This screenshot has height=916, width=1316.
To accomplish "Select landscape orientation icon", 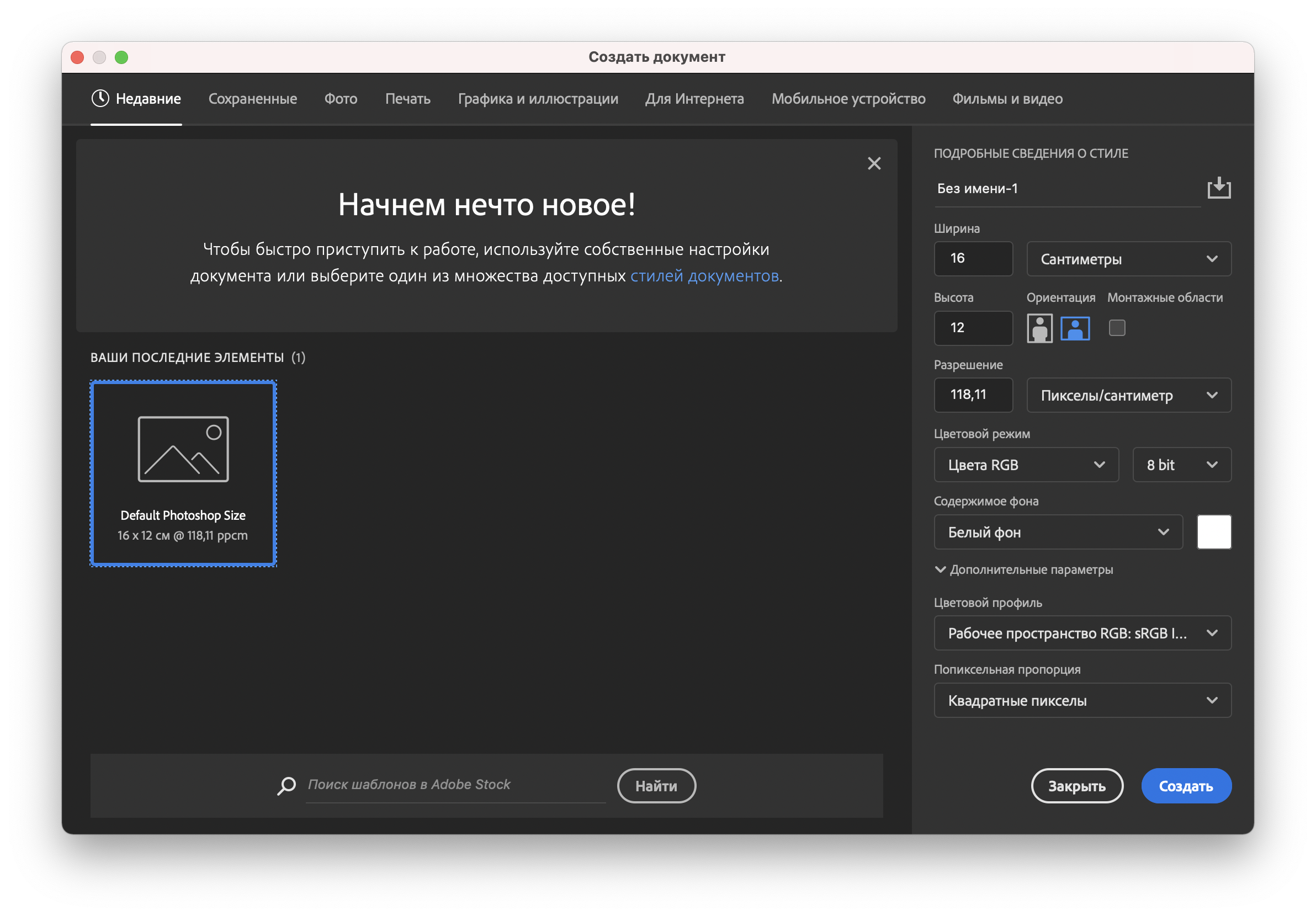I will coord(1075,328).
